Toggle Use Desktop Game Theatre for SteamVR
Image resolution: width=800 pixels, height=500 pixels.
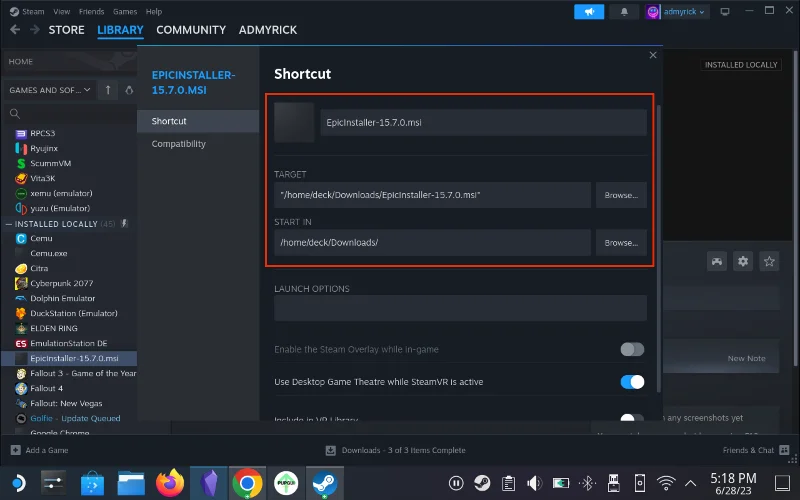(x=632, y=382)
